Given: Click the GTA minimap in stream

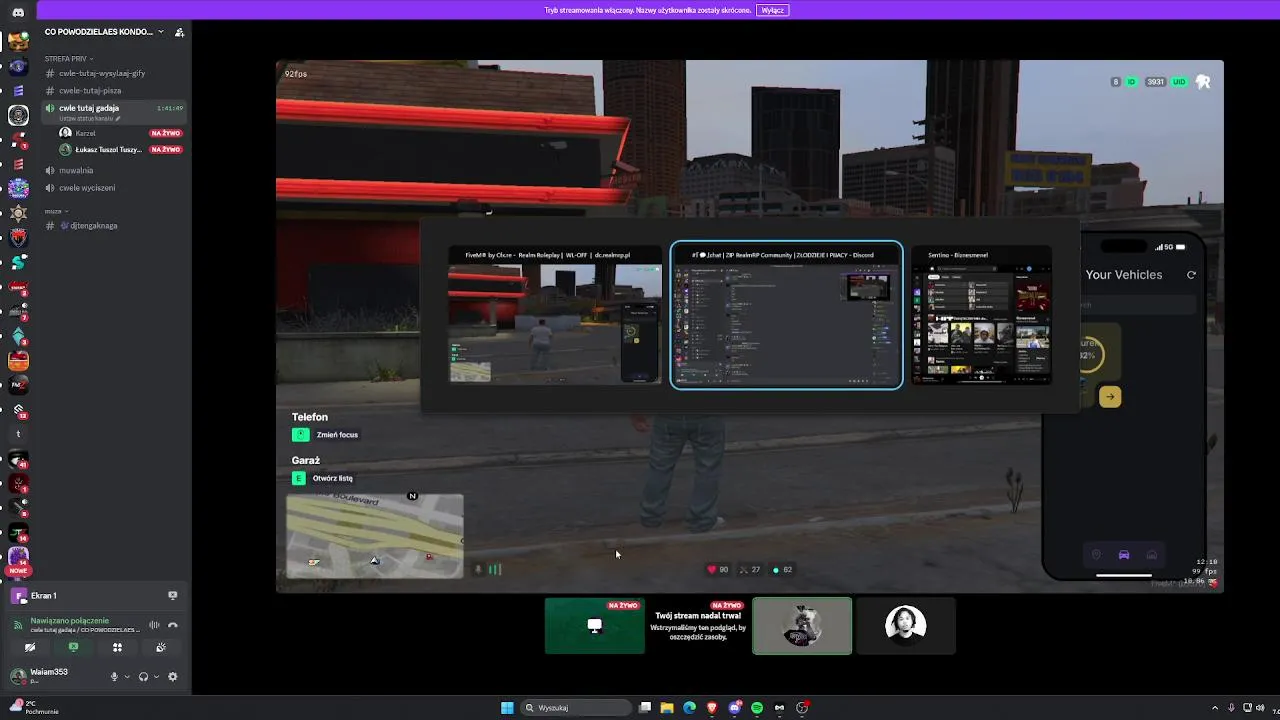Looking at the screenshot, I should 375,537.
